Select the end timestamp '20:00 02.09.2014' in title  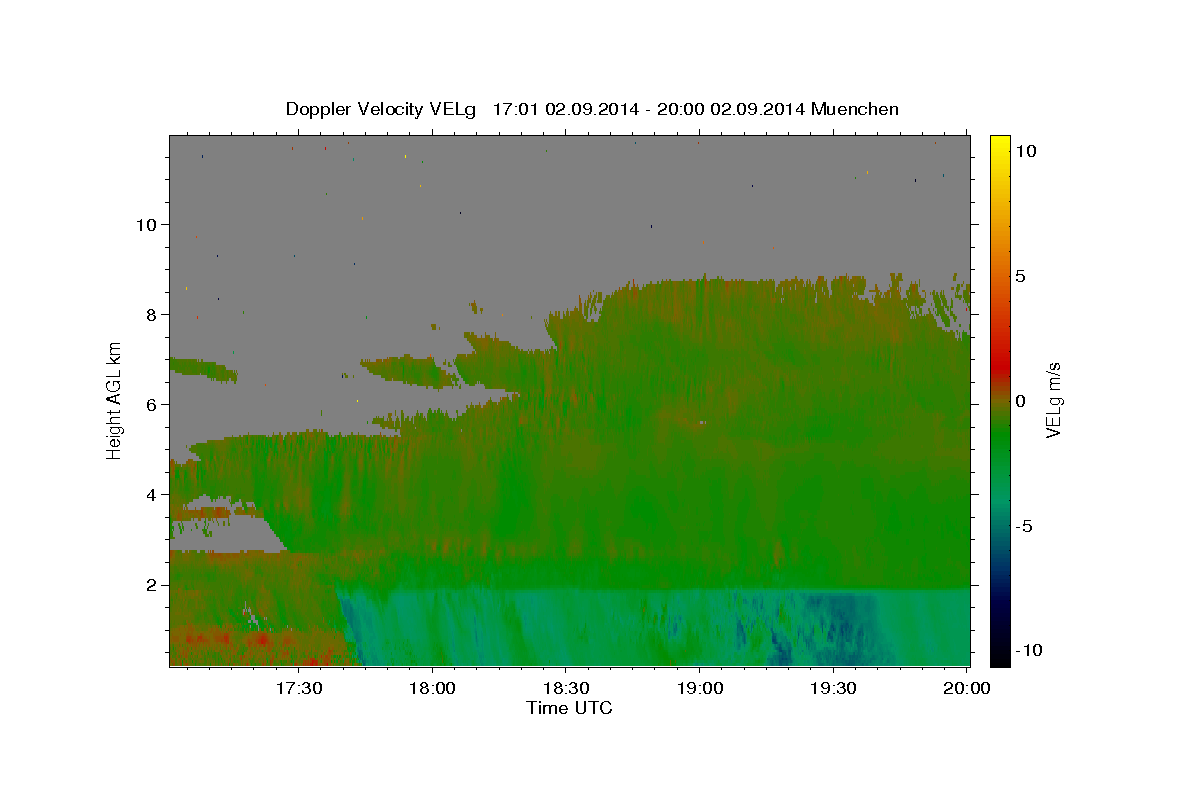pyautogui.click(x=732, y=109)
